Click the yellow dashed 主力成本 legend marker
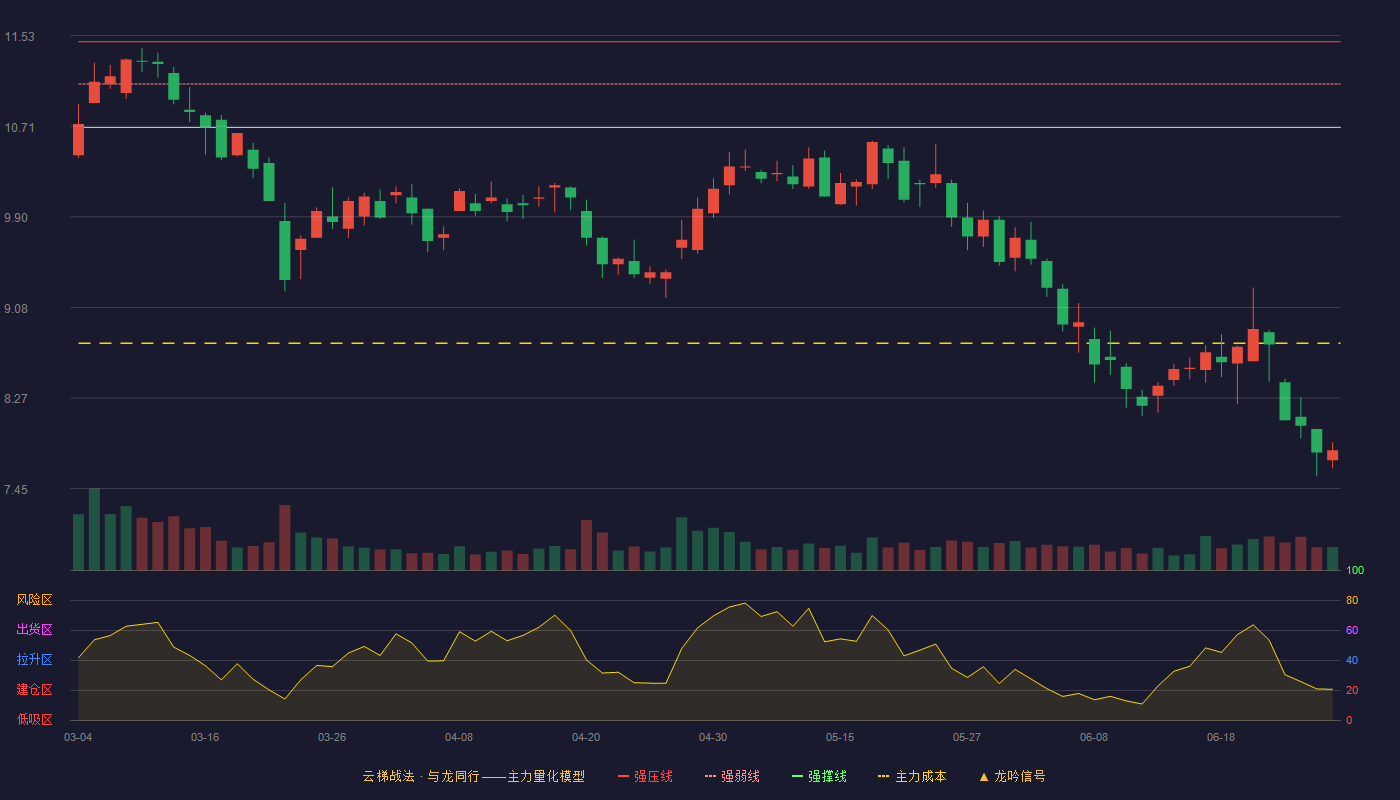 [884, 776]
